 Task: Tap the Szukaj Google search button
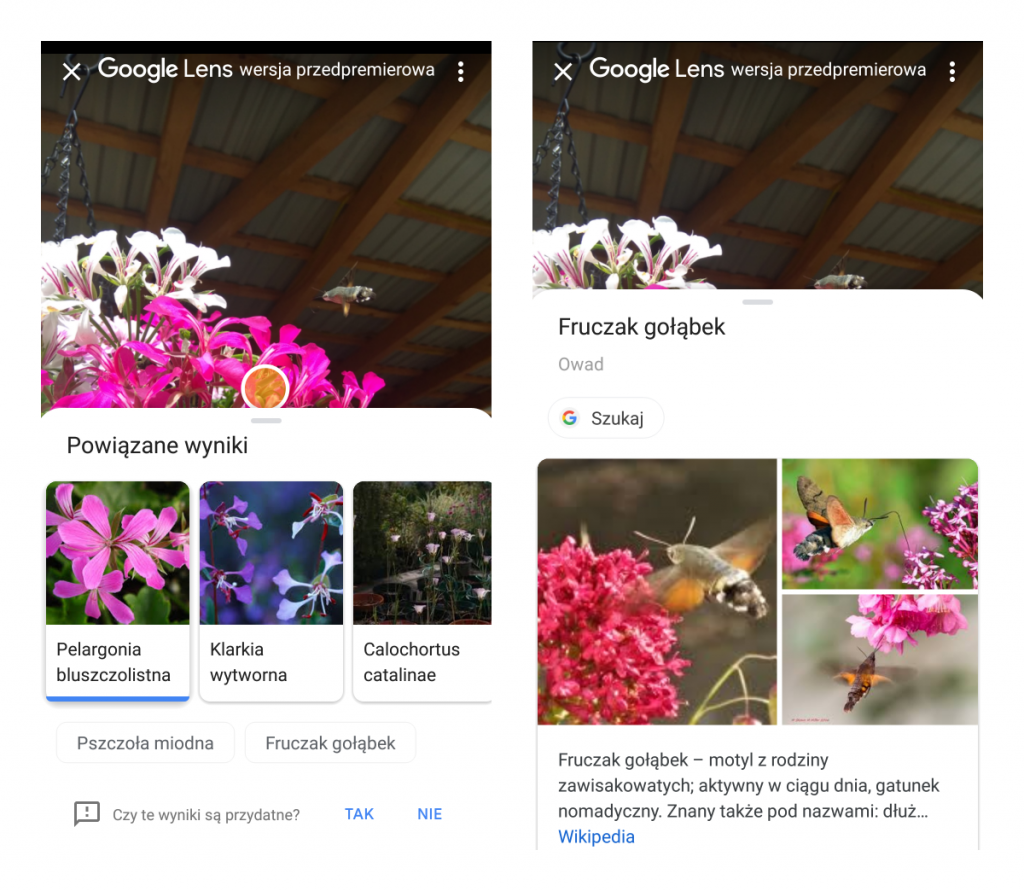605,418
